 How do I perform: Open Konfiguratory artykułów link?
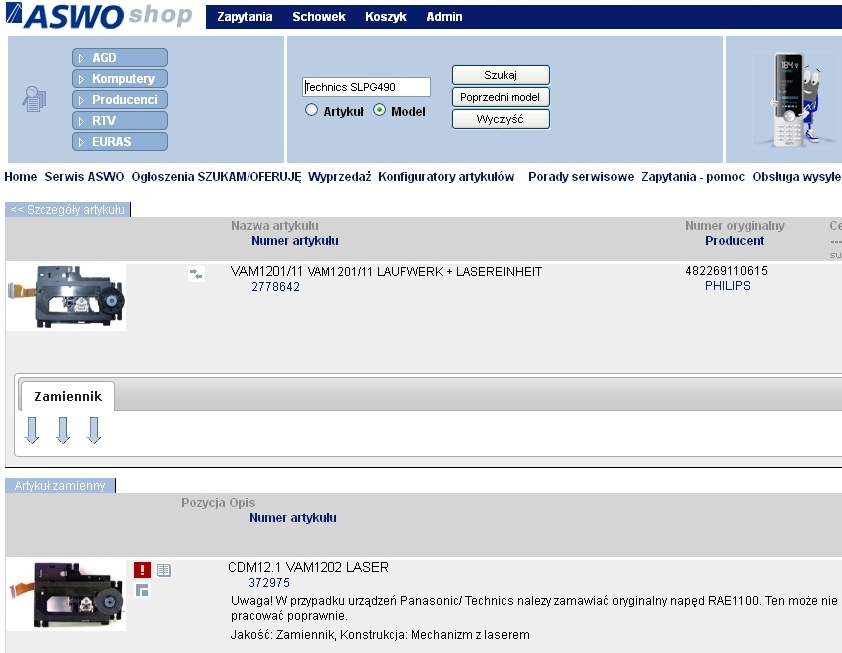446,177
